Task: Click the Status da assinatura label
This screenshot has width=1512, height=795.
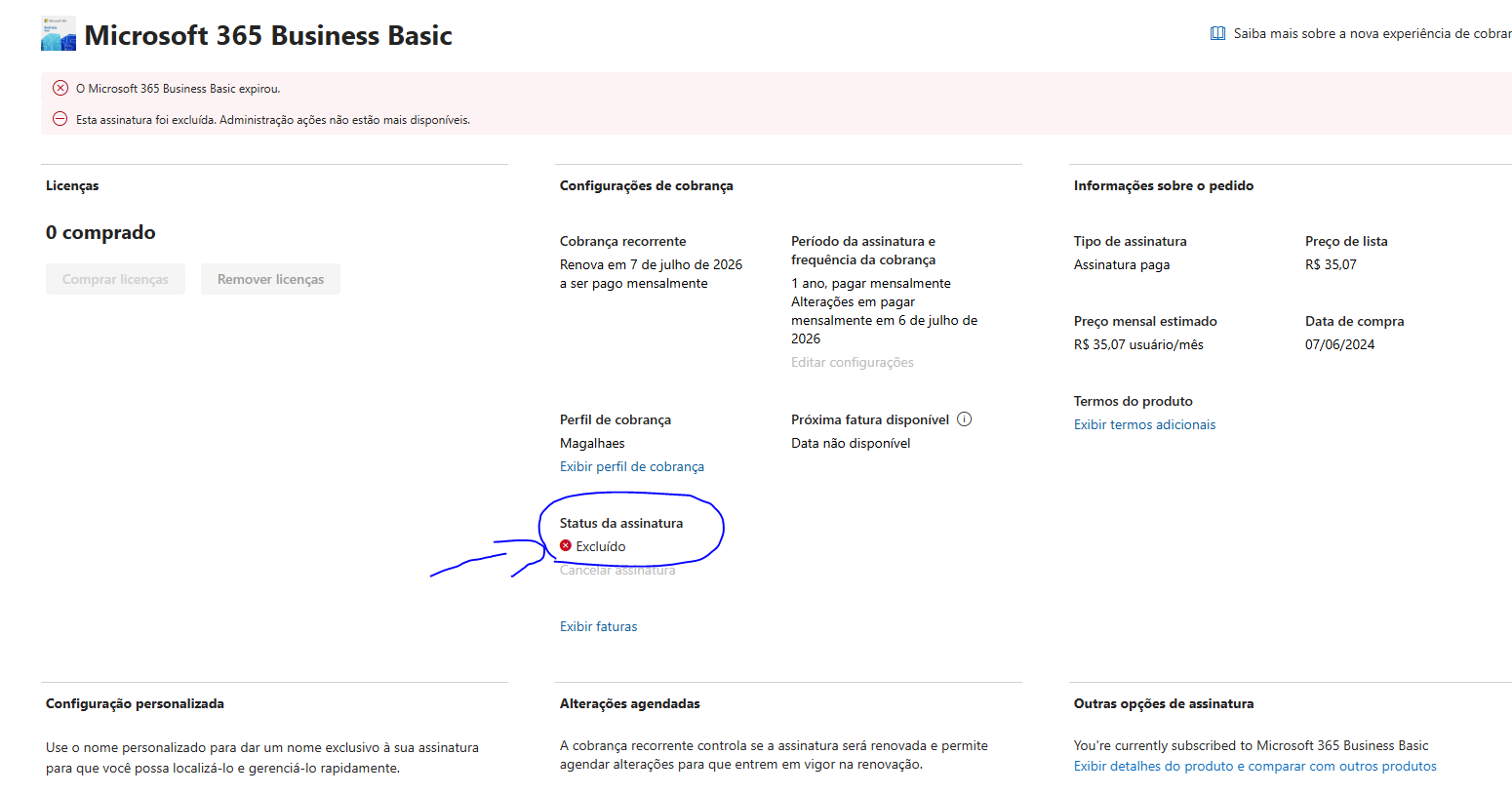Action: [621, 523]
